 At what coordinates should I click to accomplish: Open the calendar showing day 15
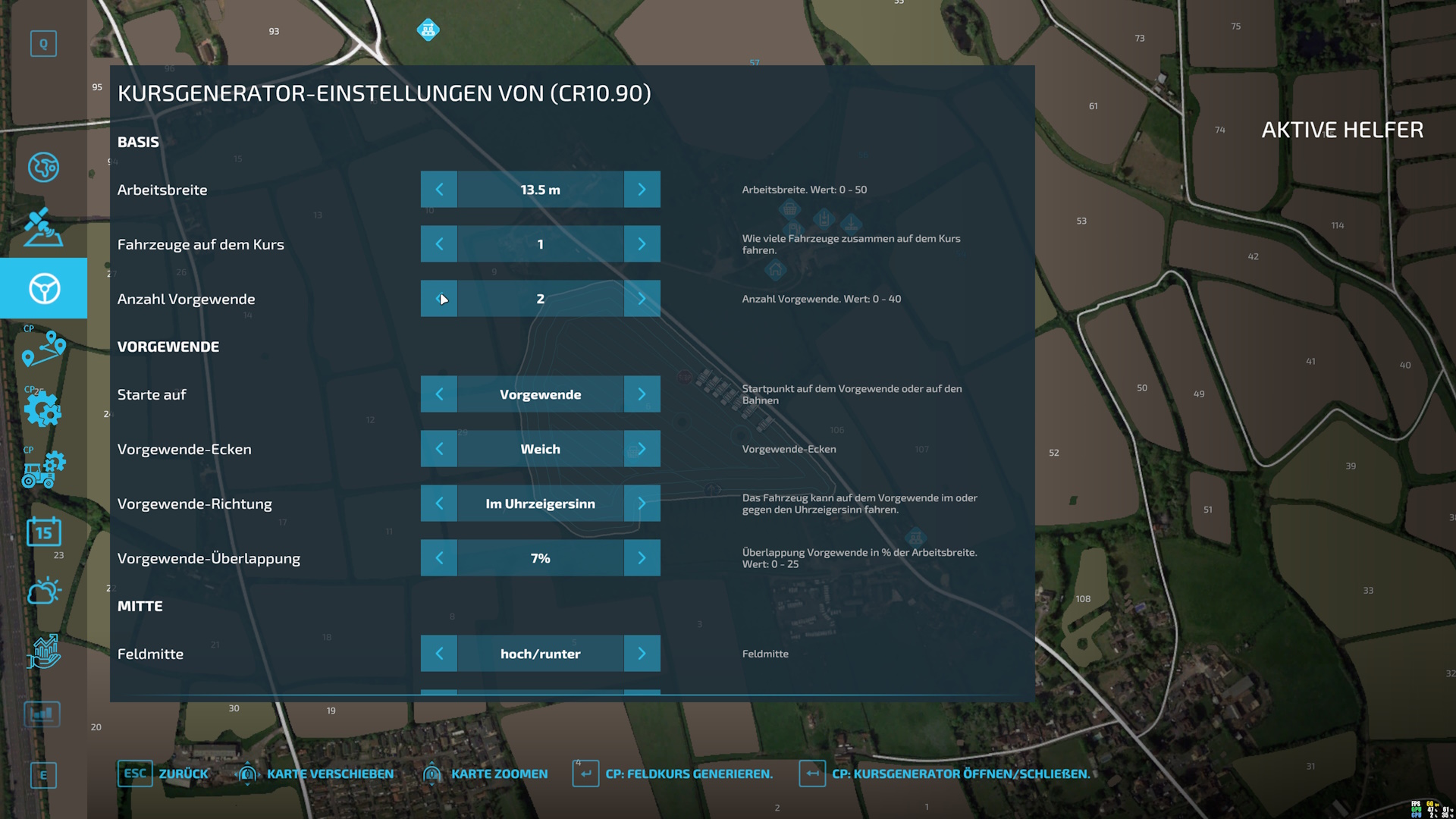coord(43,532)
